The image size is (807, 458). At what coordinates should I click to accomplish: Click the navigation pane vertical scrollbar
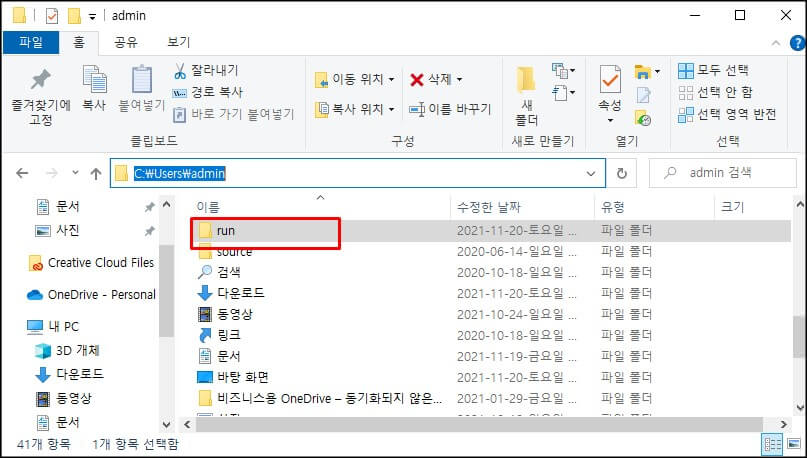pyautogui.click(x=167, y=291)
